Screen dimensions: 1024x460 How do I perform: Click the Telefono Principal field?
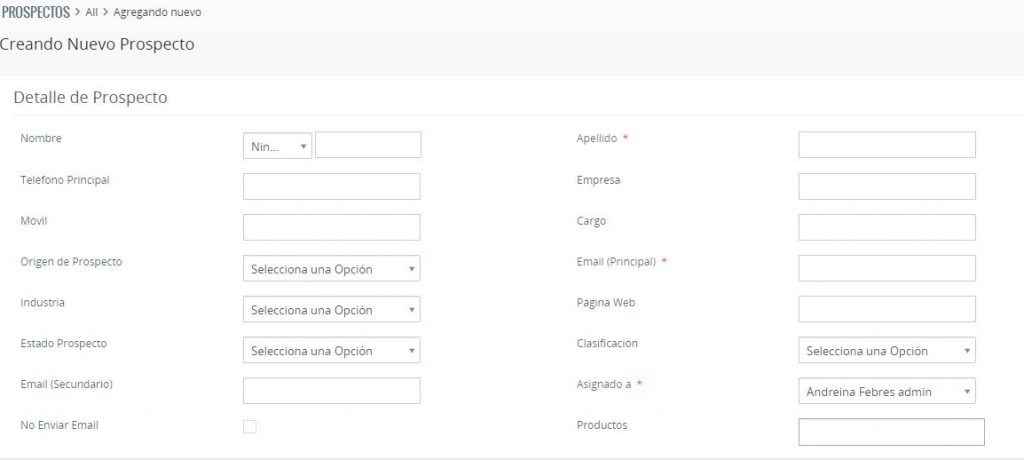click(331, 186)
